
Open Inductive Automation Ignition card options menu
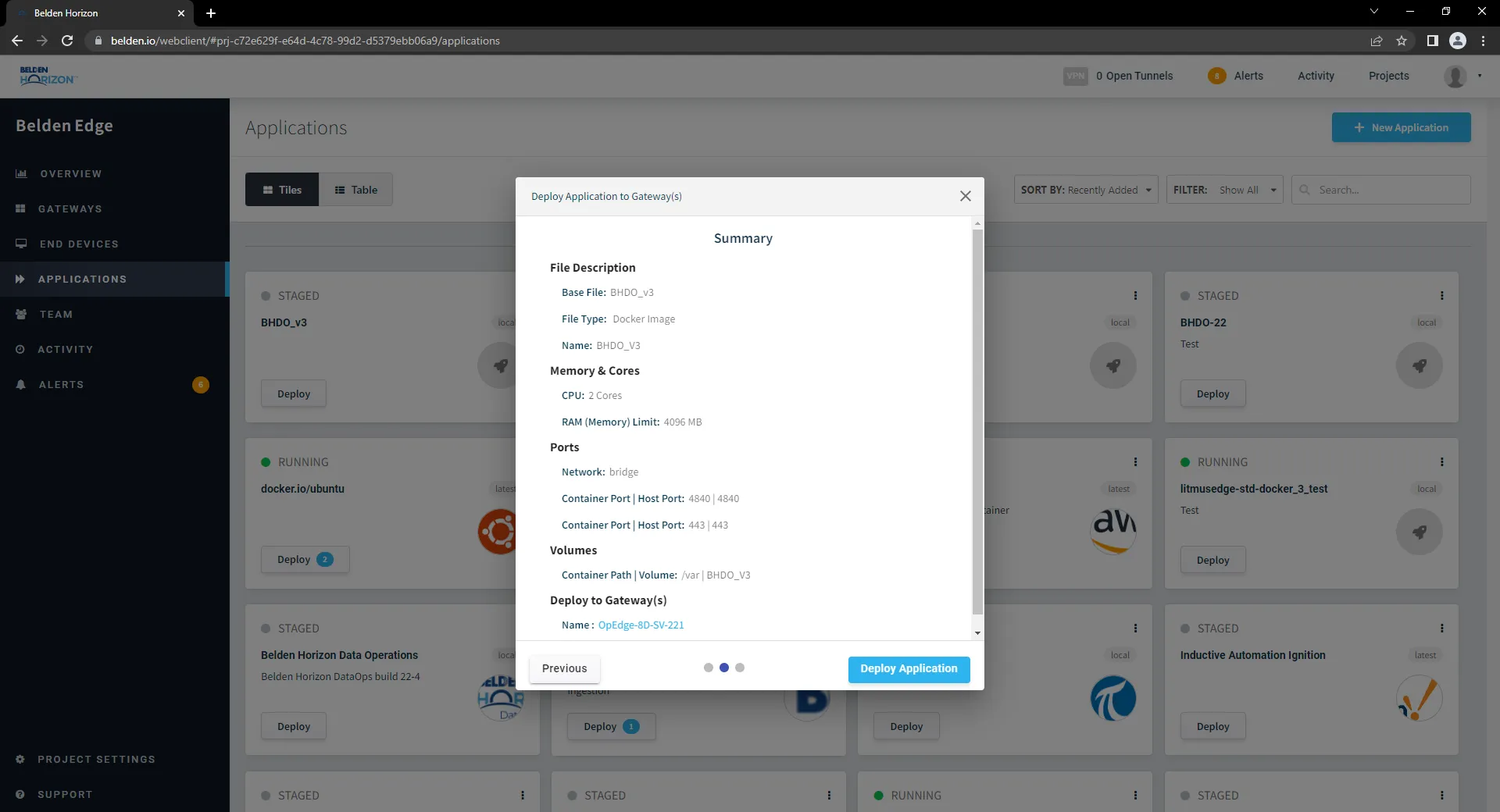click(x=1442, y=629)
